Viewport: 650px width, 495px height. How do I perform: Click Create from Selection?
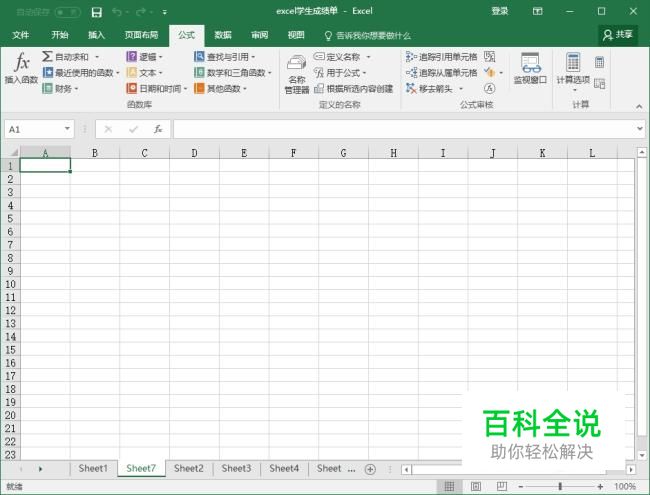pos(354,88)
